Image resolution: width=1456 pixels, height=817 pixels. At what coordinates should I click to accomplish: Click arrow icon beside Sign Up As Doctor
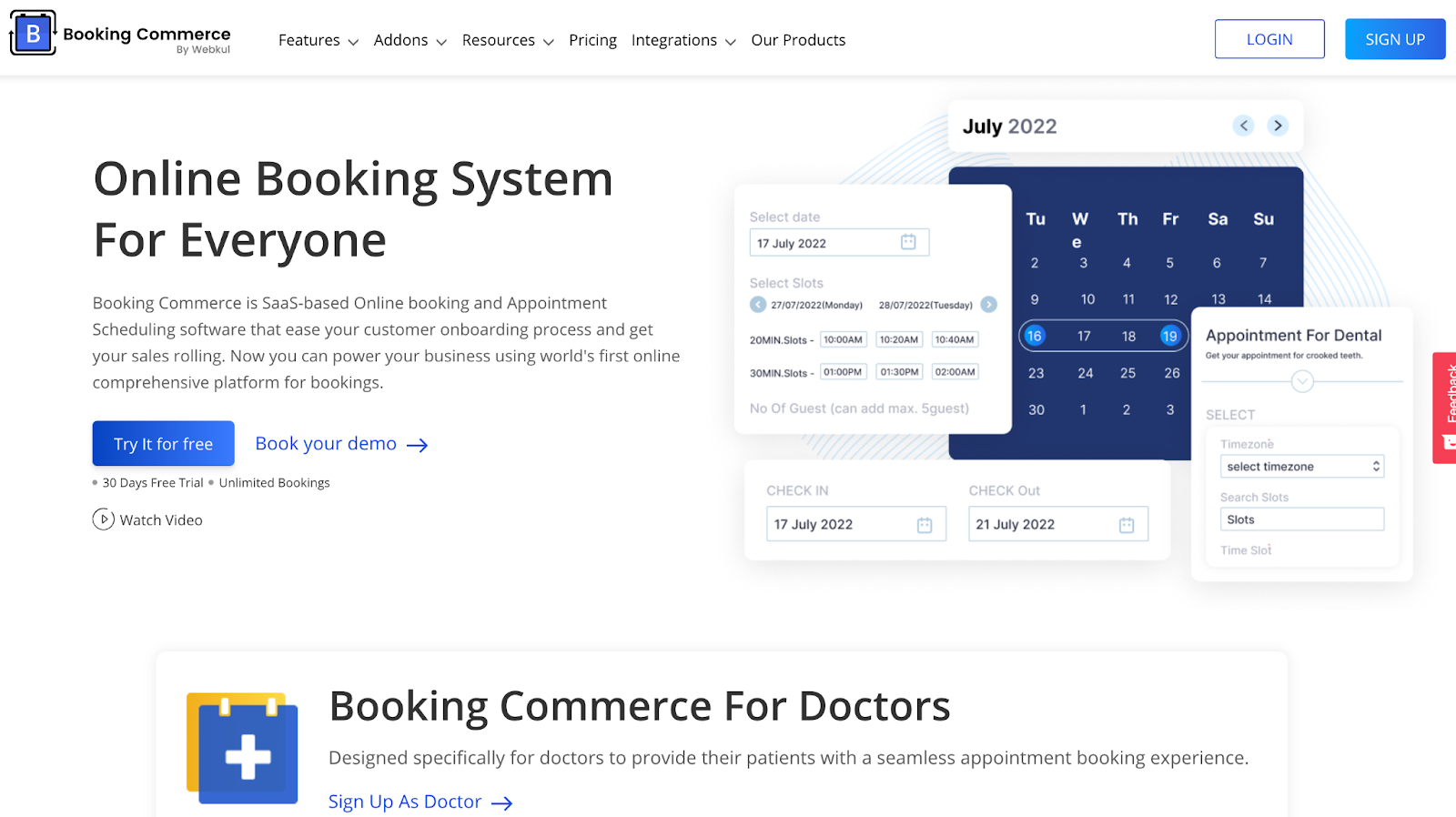[x=501, y=803]
